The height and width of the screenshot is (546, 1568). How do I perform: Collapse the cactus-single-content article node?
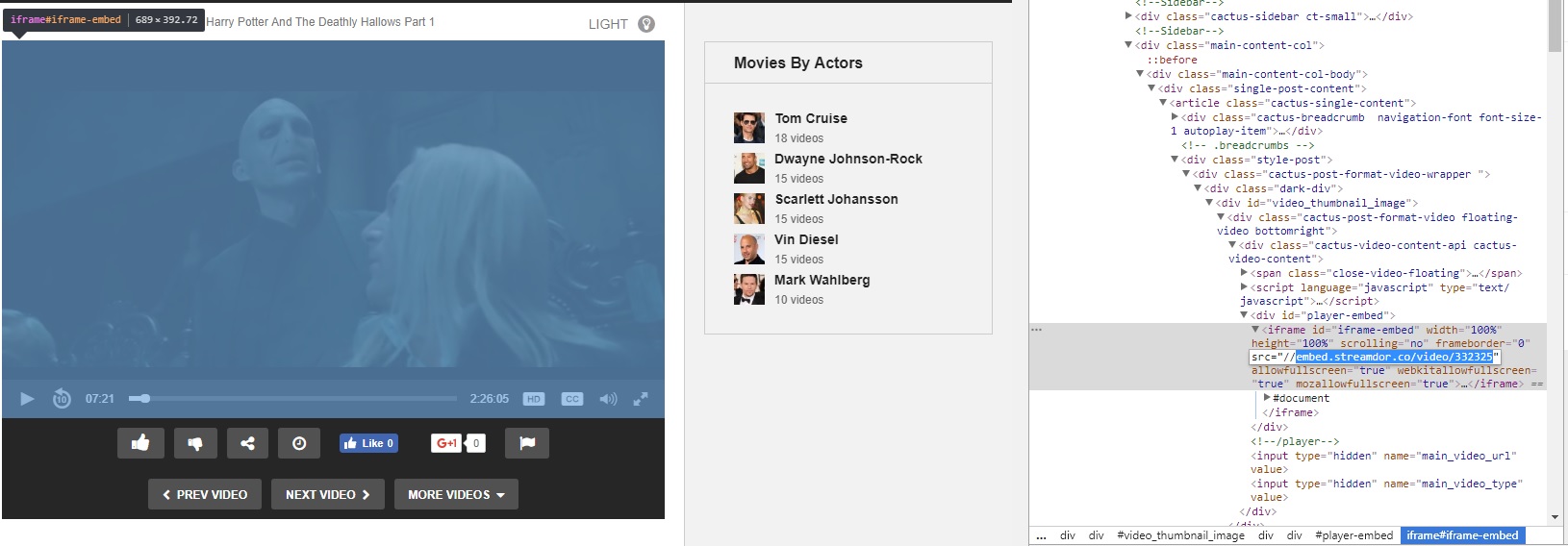[1163, 103]
